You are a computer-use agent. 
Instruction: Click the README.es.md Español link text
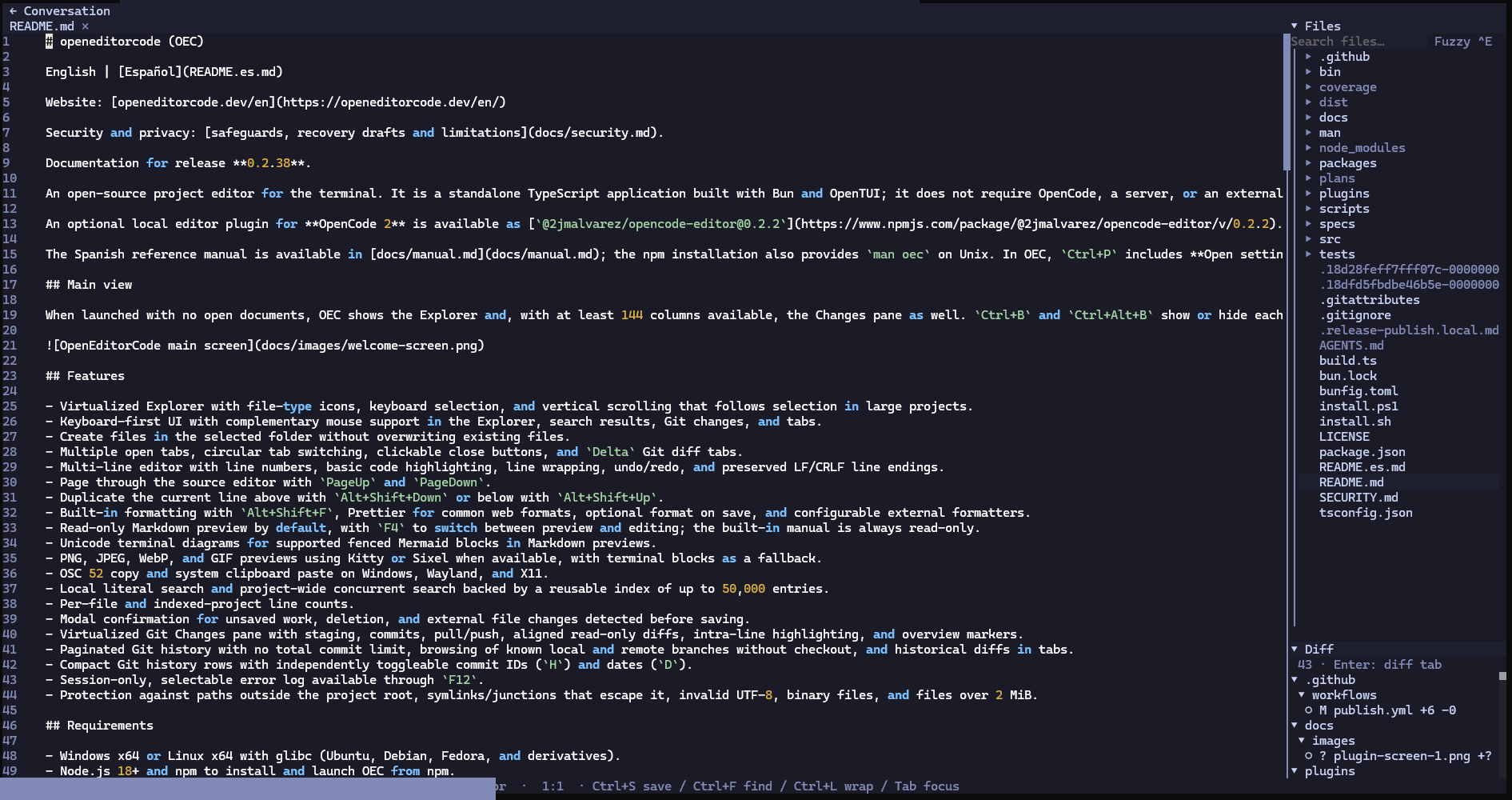pyautogui.click(x=200, y=72)
